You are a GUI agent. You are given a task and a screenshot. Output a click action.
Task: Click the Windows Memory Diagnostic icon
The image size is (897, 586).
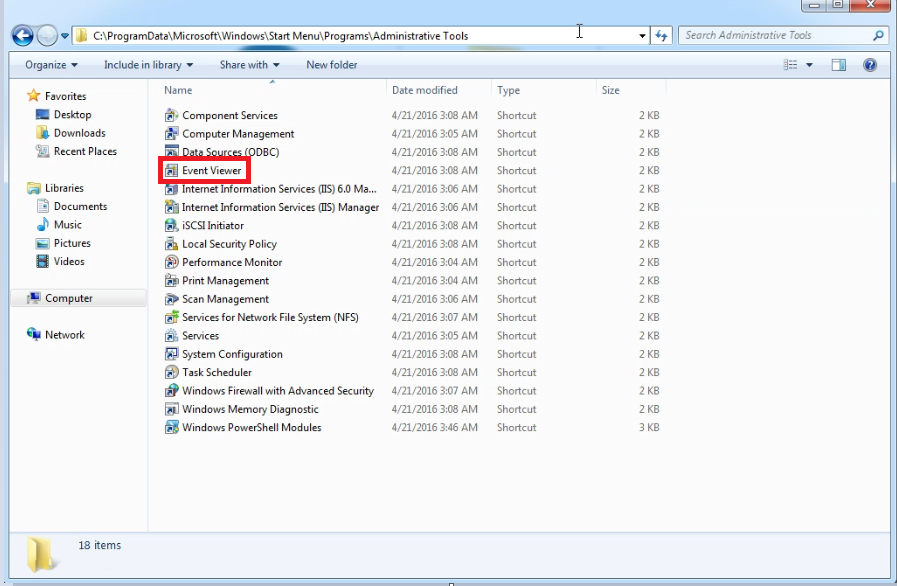pos(171,409)
